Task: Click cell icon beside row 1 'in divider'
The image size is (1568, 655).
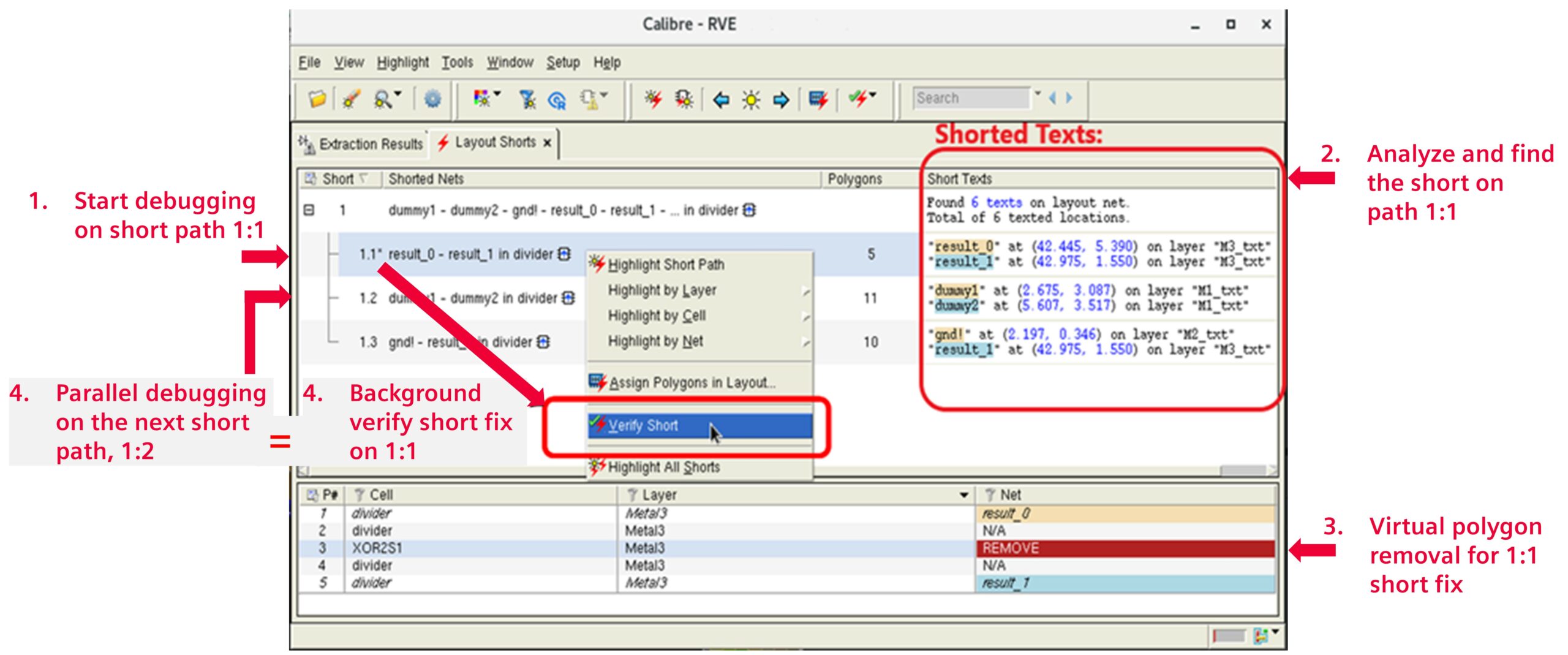Action: pos(749,210)
